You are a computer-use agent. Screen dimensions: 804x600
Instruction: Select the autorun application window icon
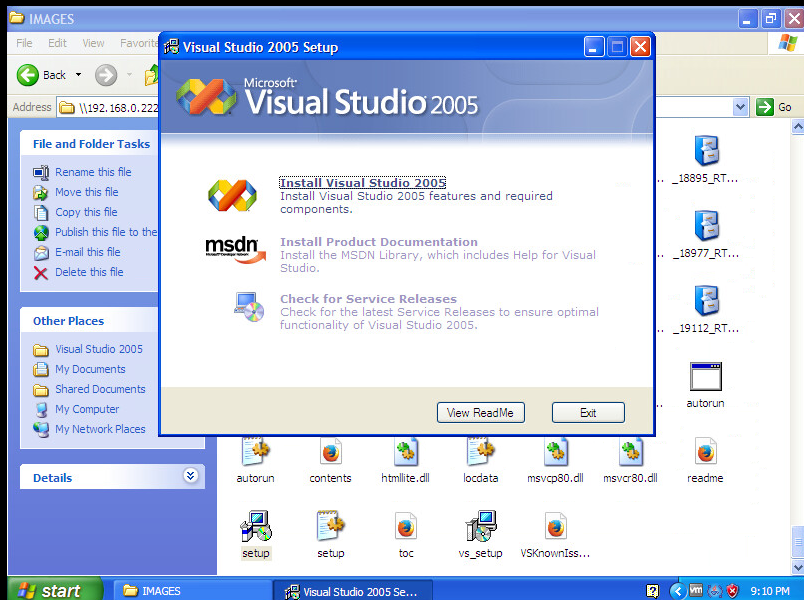point(705,377)
